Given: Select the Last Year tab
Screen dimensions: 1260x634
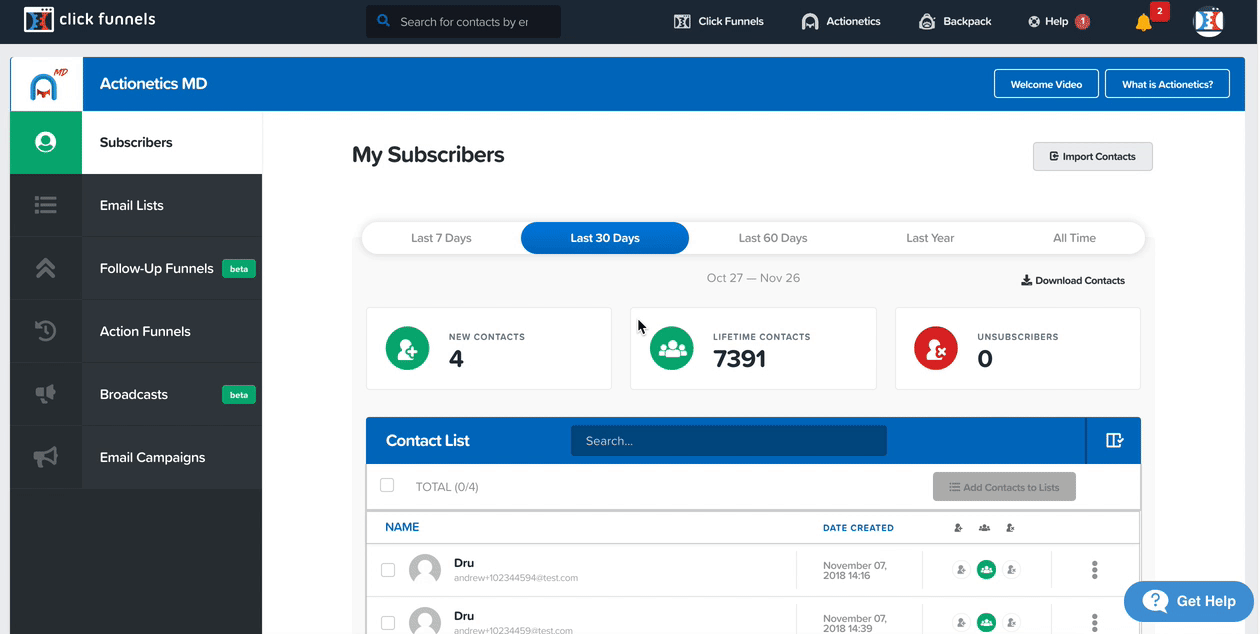Looking at the screenshot, I should [930, 238].
